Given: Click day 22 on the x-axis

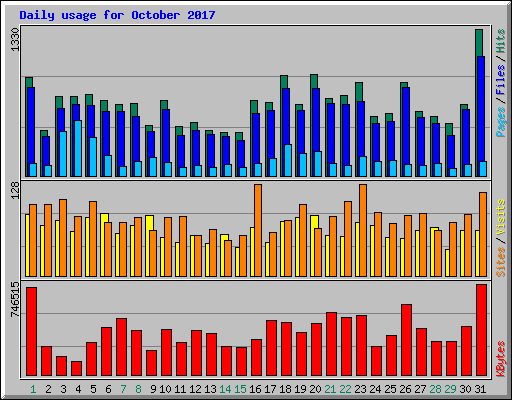Looking at the screenshot, I should [345, 389].
